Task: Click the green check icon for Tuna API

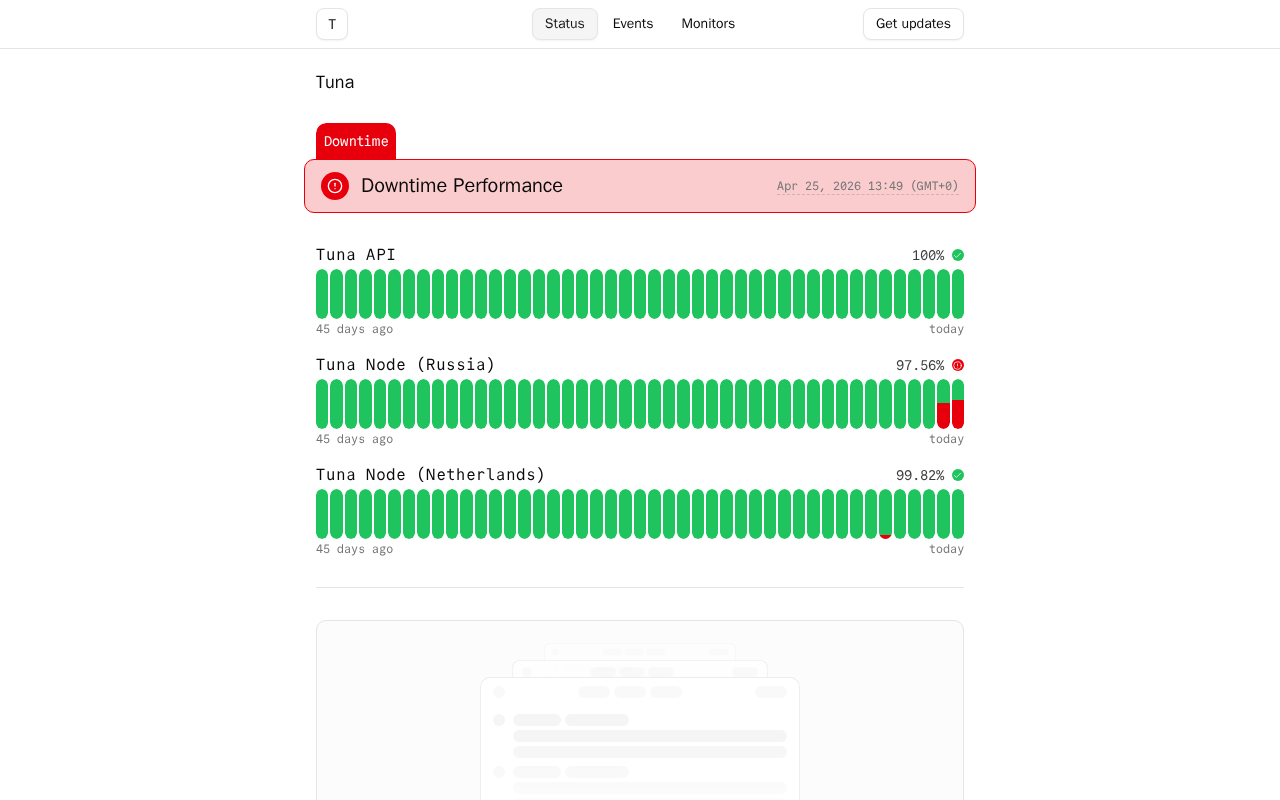Action: [958, 255]
